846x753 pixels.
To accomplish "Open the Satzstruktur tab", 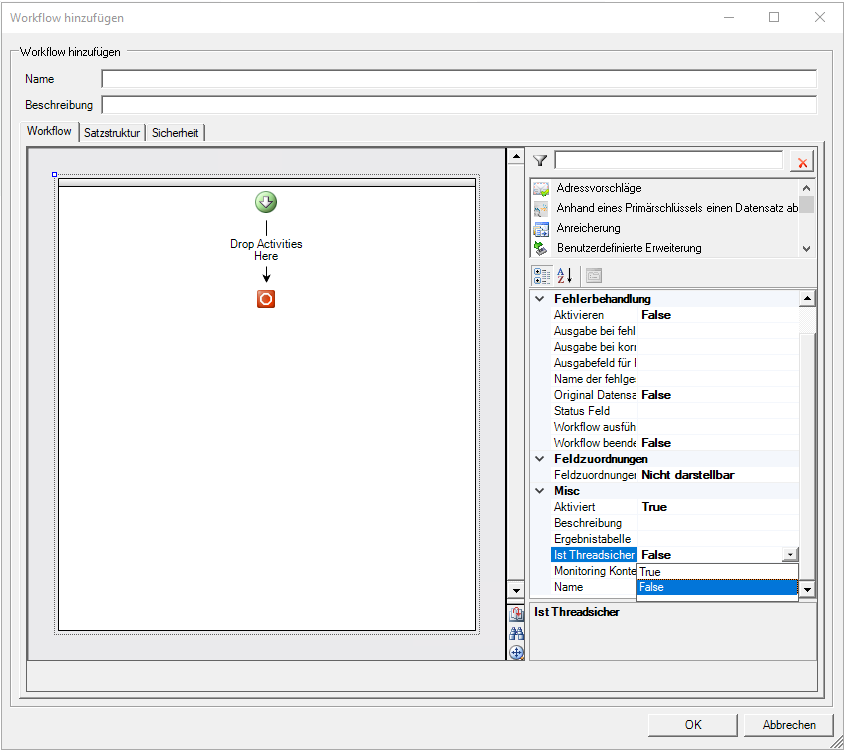I will pos(112,133).
